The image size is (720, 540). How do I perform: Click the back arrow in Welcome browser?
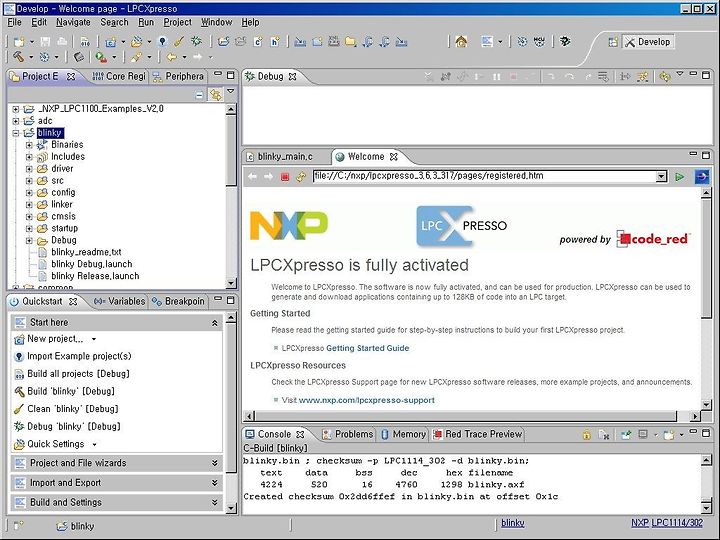[x=252, y=177]
